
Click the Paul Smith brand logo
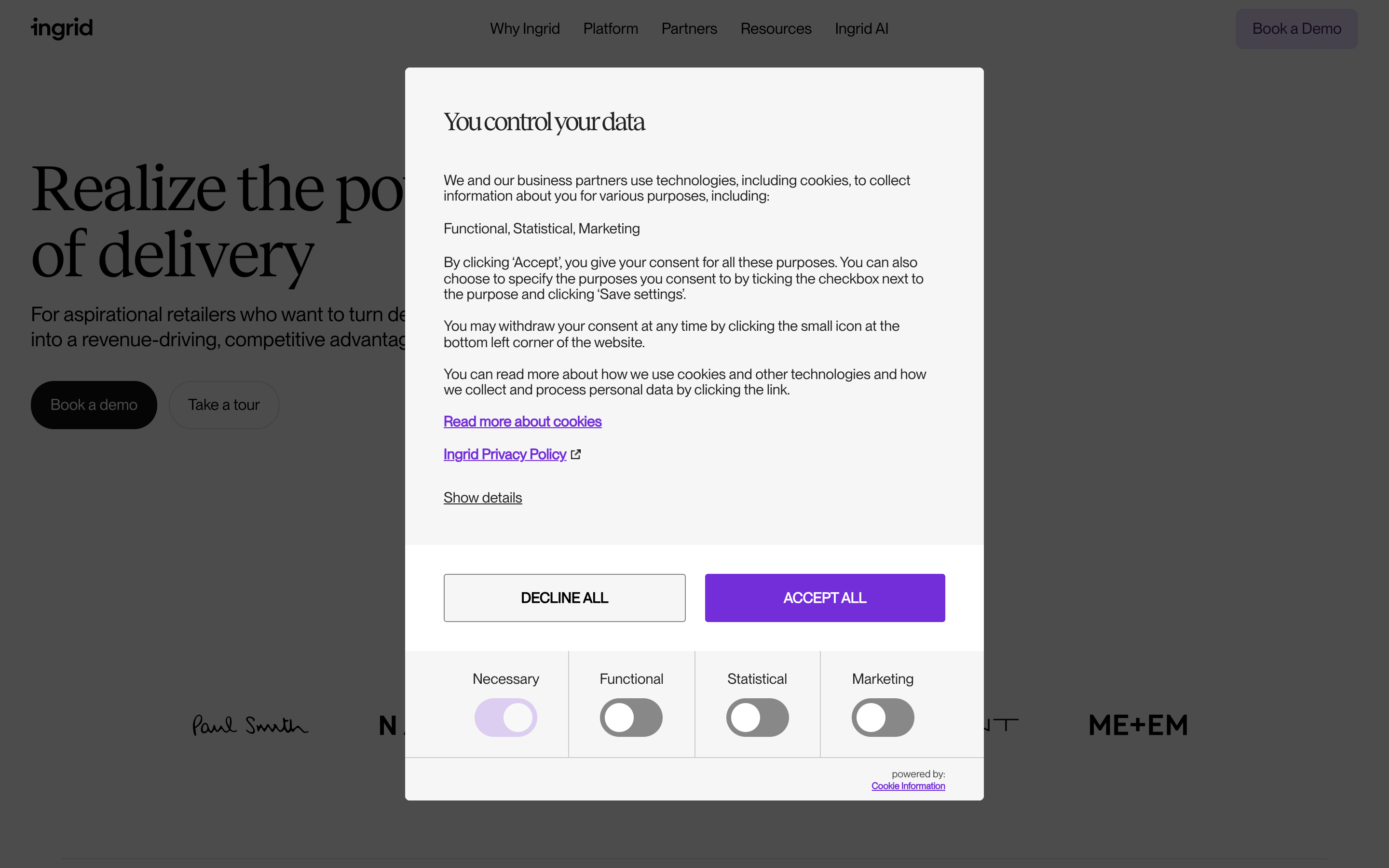250,725
